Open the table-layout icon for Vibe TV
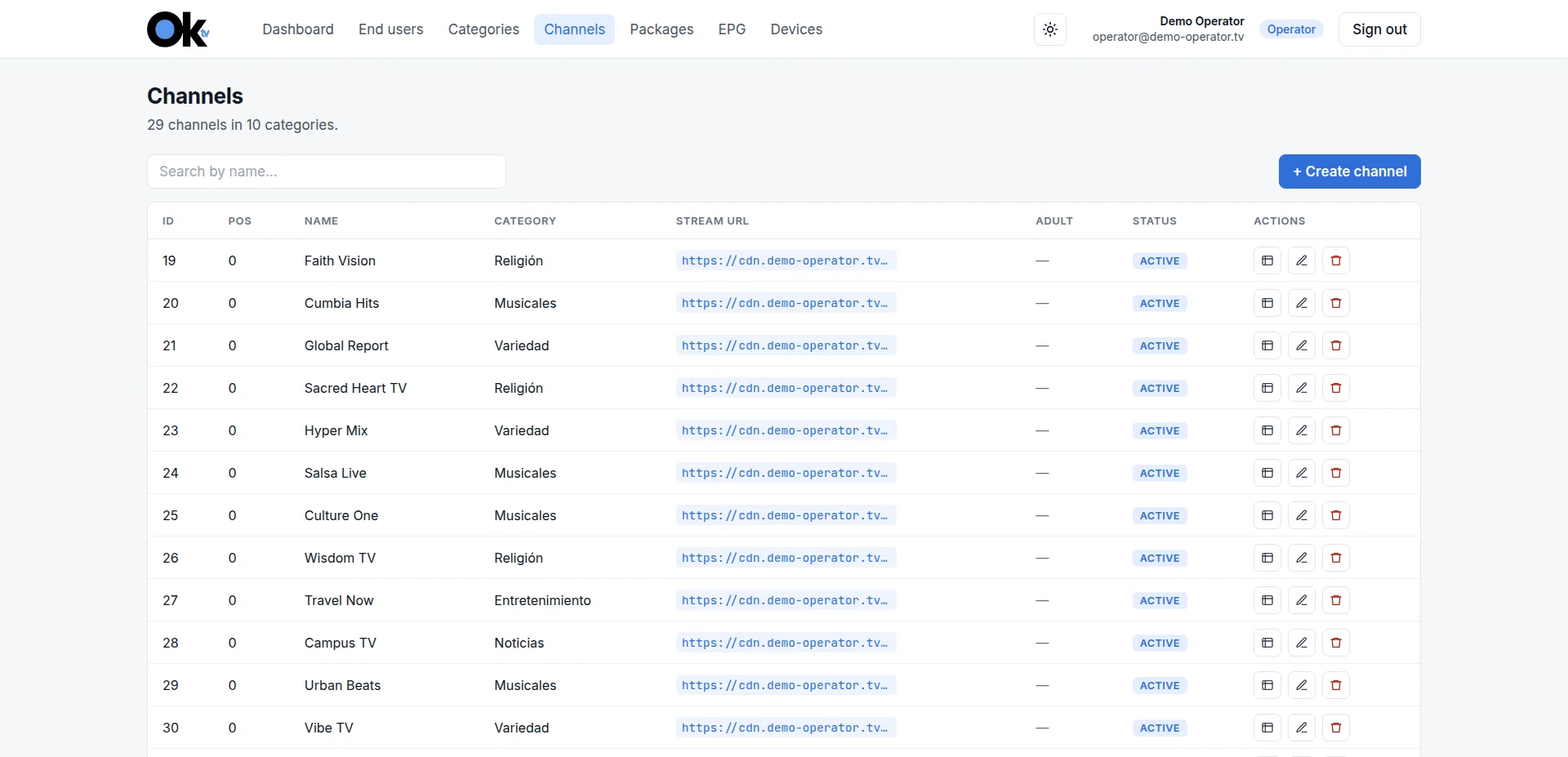 coord(1267,728)
